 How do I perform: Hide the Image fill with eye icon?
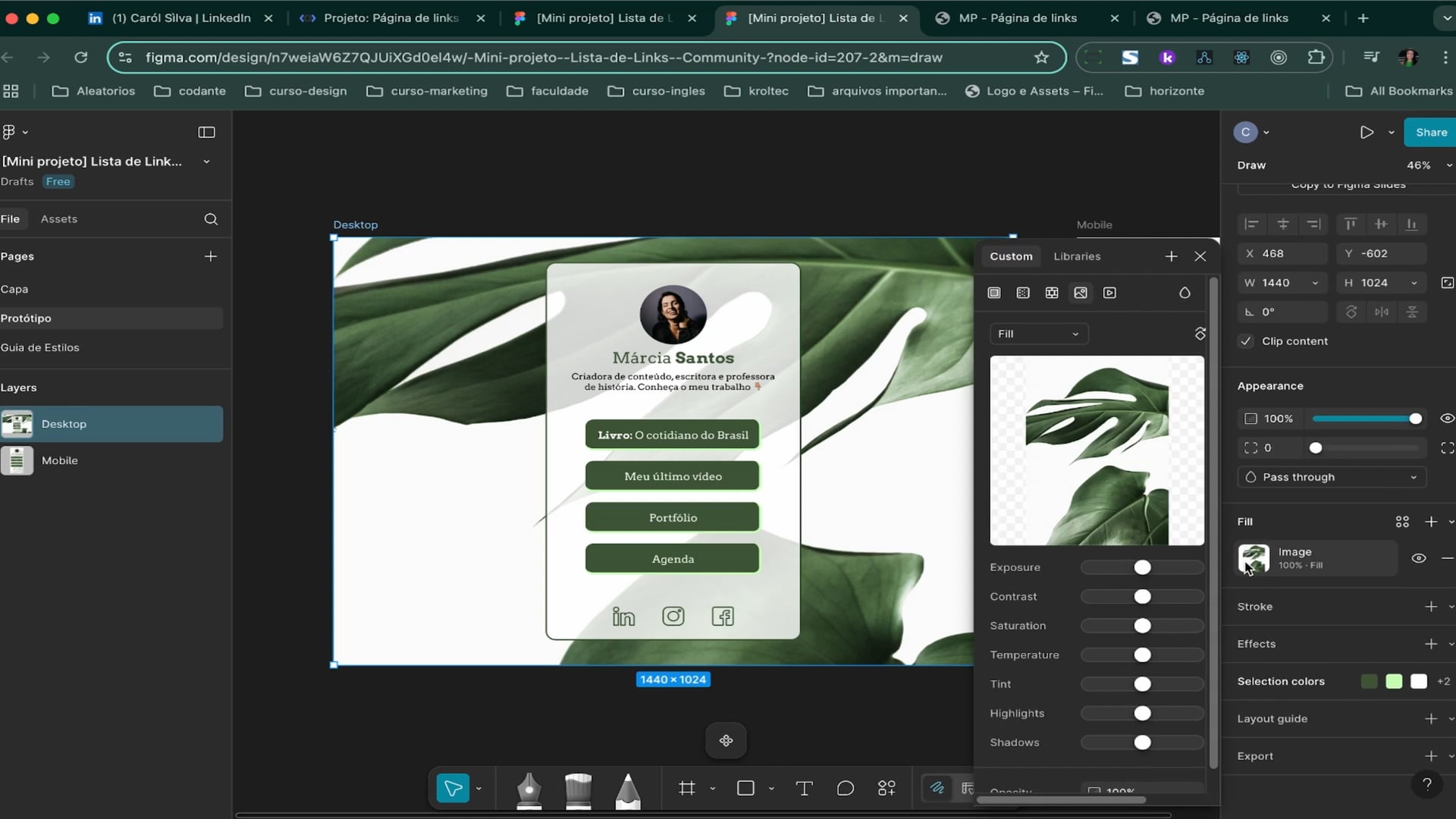(x=1419, y=558)
